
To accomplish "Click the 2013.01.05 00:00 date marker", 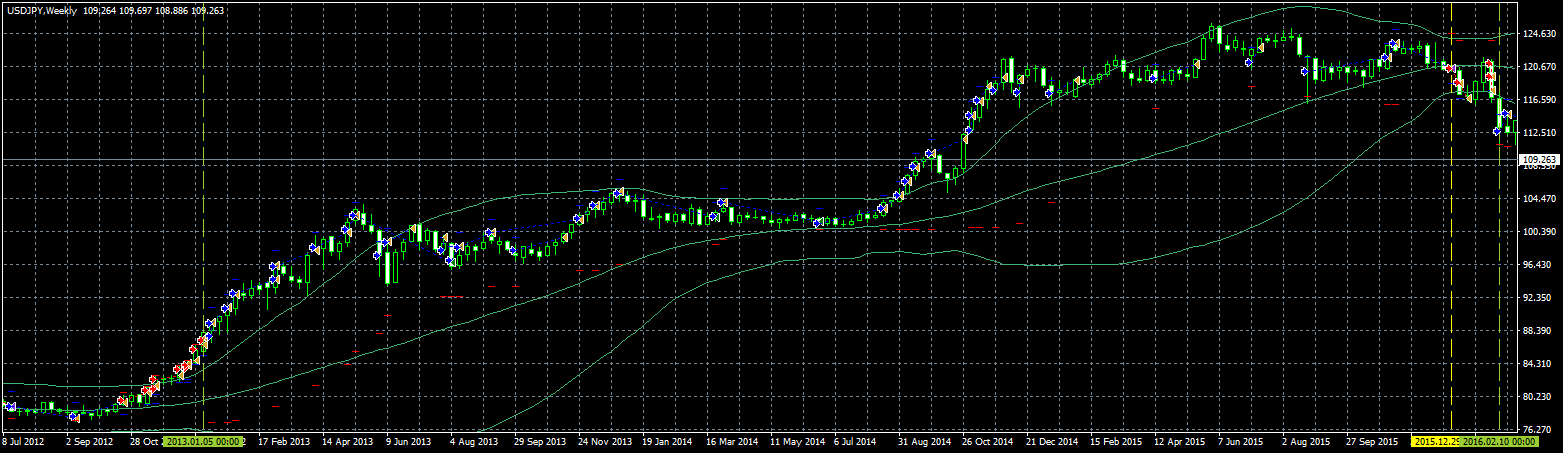I will click(x=202, y=440).
